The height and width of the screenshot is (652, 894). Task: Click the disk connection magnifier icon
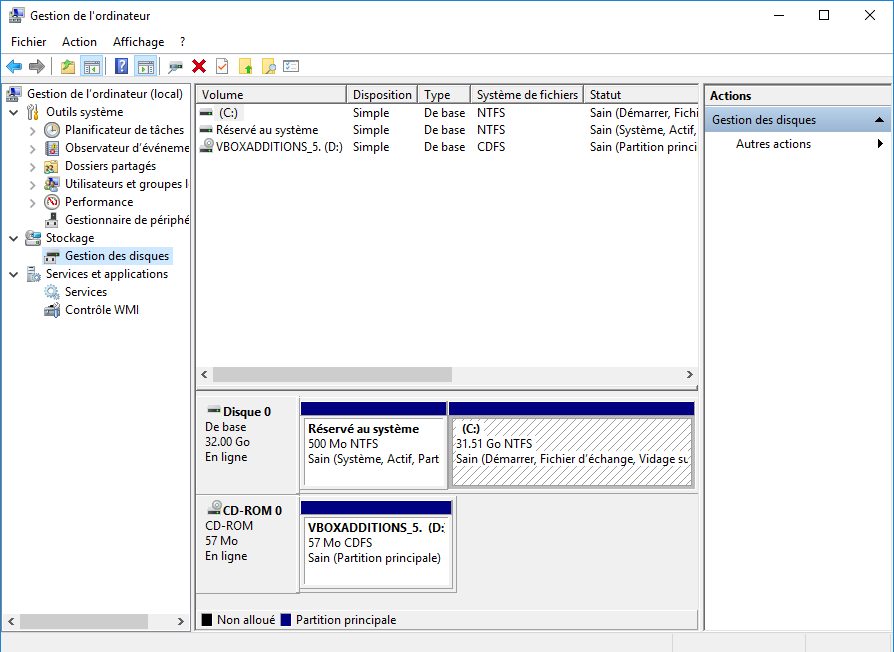[176, 67]
